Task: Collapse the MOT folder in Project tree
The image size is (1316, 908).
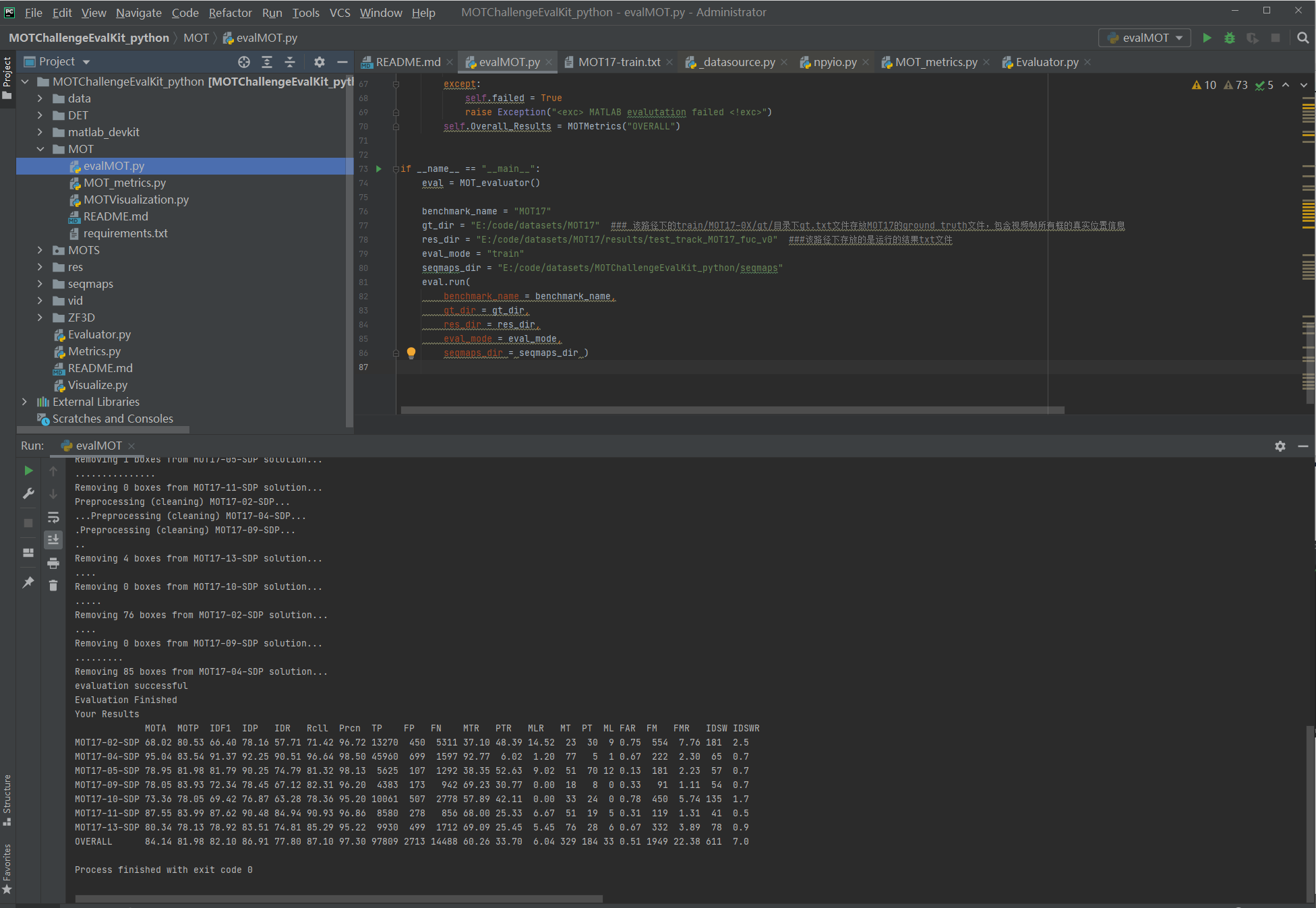Action: 40,149
